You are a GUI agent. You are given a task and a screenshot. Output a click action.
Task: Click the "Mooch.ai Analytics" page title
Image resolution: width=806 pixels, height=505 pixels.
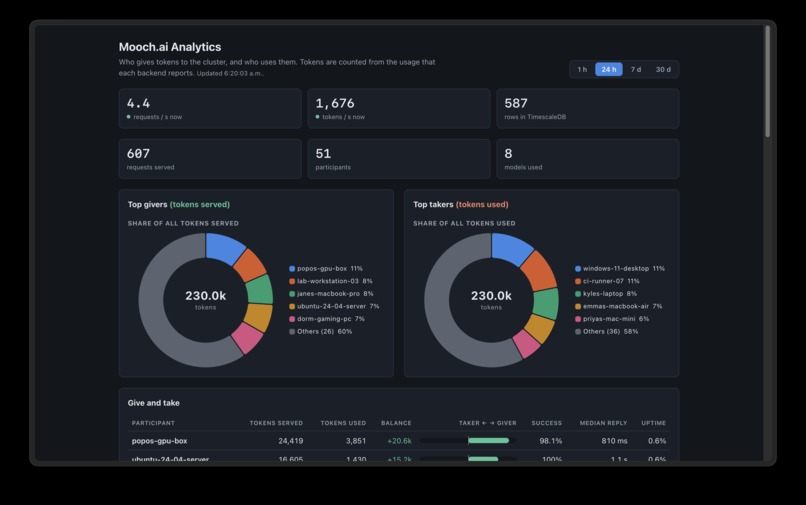click(170, 47)
